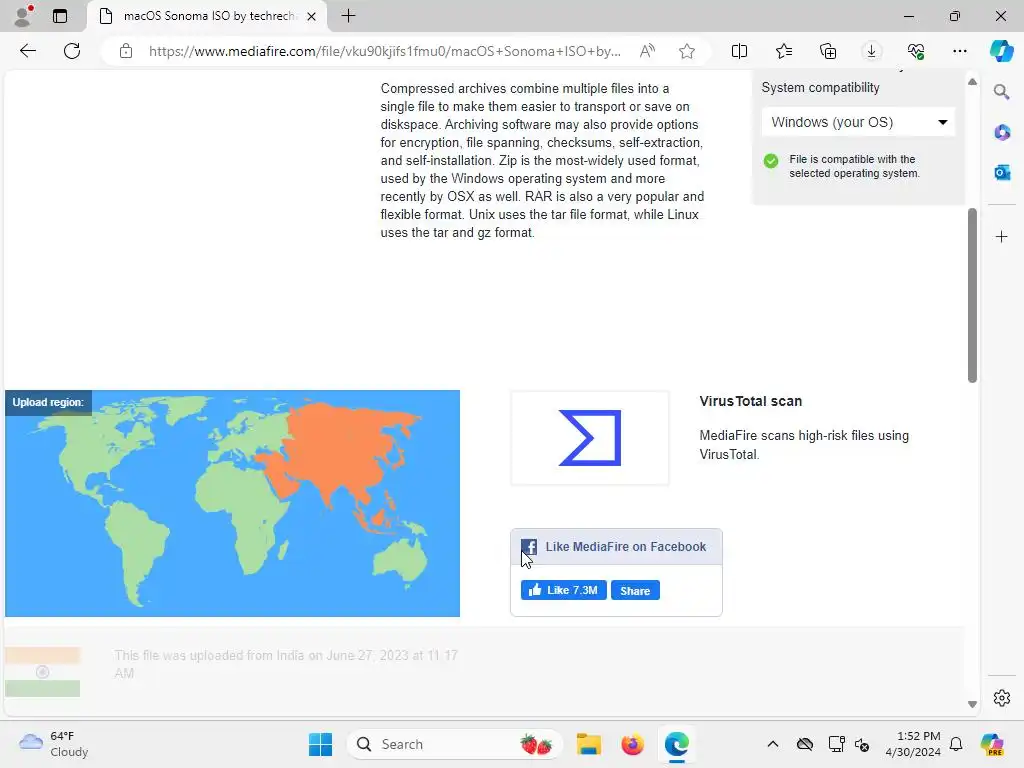Click the India flag image
The image size is (1024, 768).
pos(42,672)
